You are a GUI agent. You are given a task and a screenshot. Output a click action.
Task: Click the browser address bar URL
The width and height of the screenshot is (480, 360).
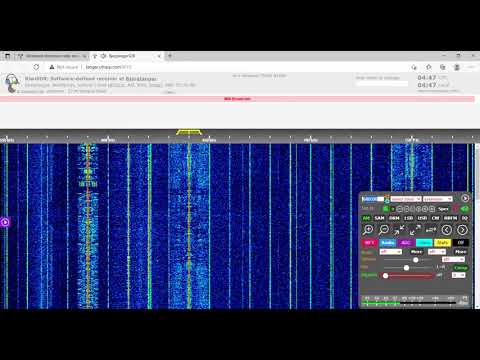109,67
